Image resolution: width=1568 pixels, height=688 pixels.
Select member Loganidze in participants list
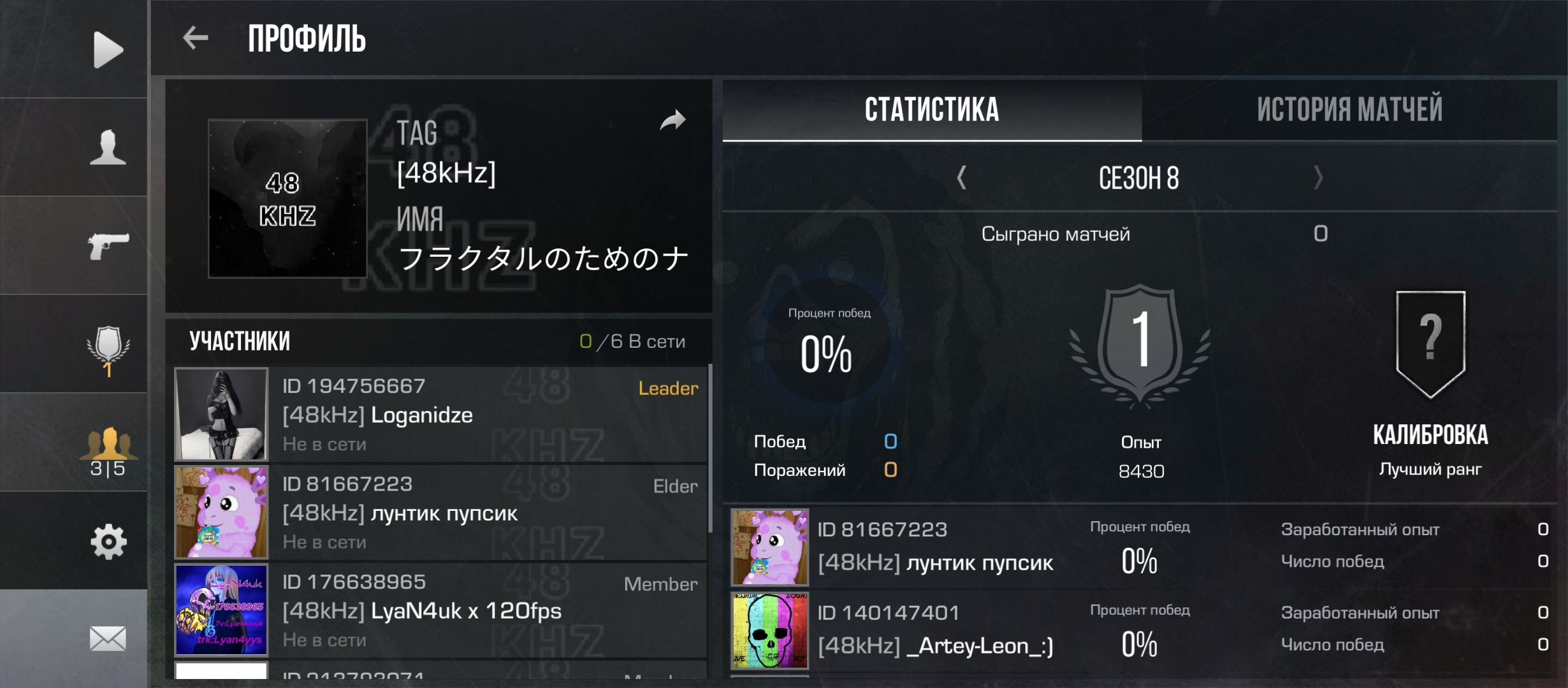[x=440, y=414]
